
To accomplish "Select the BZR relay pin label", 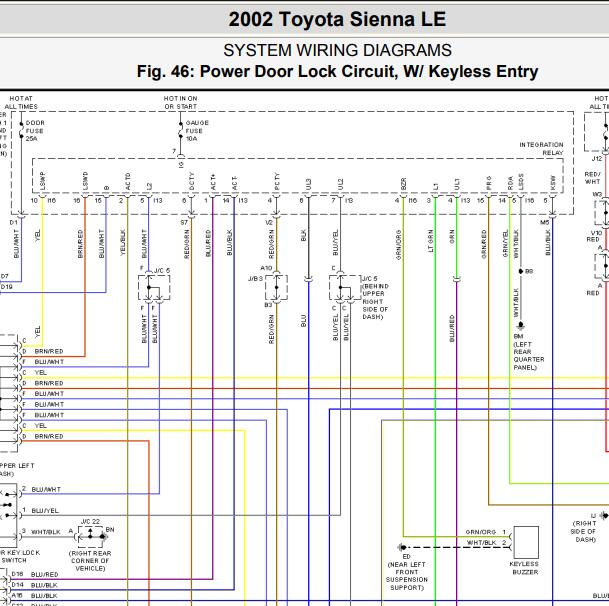I will [404, 184].
